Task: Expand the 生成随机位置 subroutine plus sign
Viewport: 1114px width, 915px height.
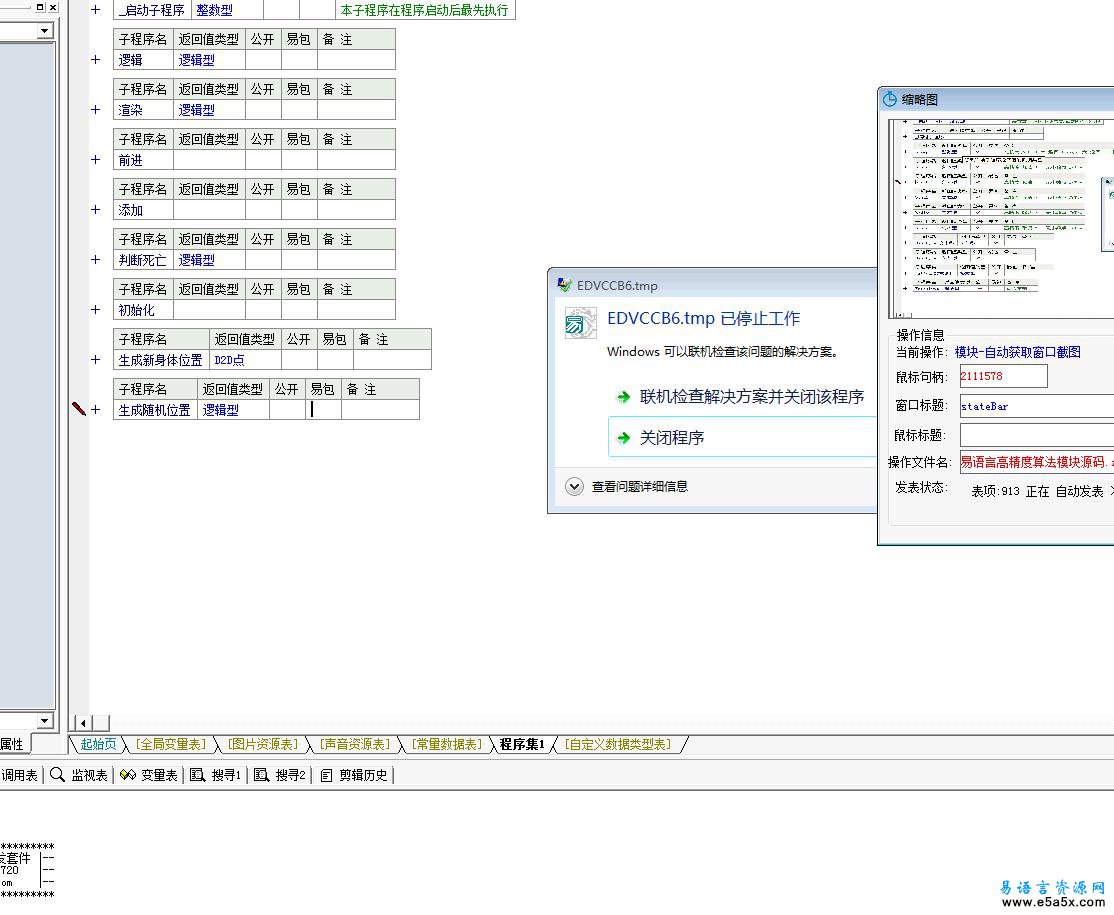Action: [x=95, y=410]
